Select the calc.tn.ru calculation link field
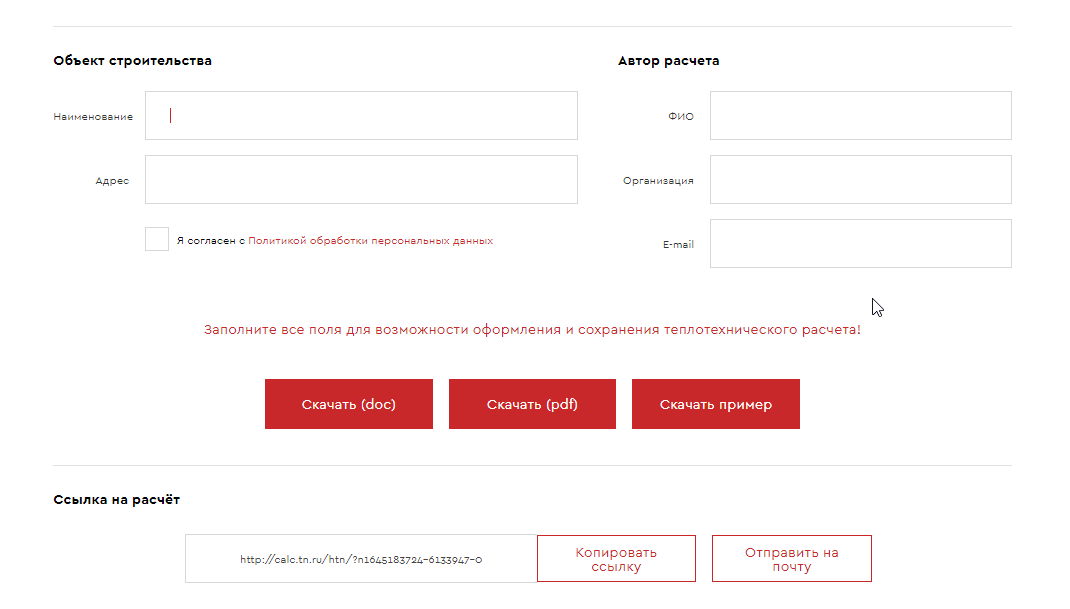 point(361,559)
